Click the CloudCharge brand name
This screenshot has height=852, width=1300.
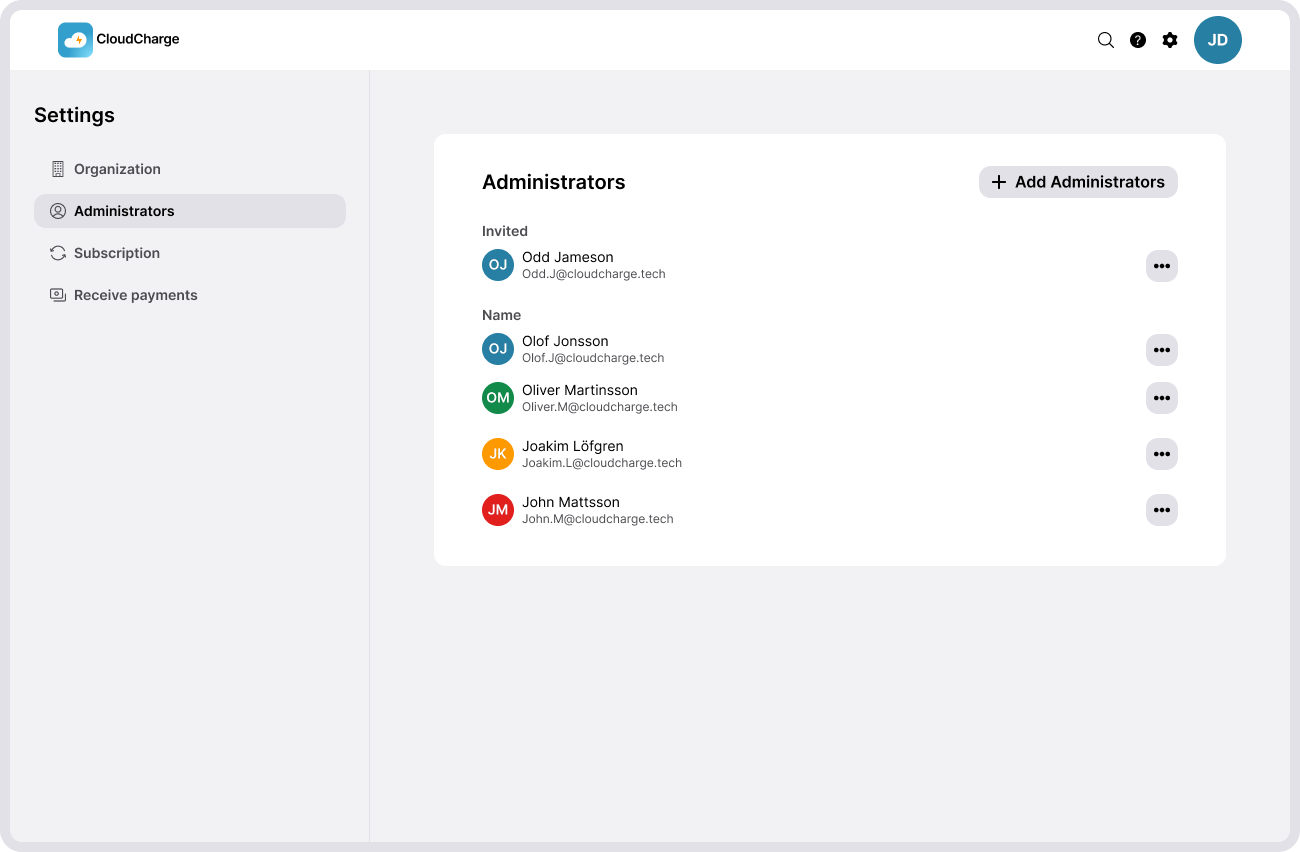(x=138, y=40)
